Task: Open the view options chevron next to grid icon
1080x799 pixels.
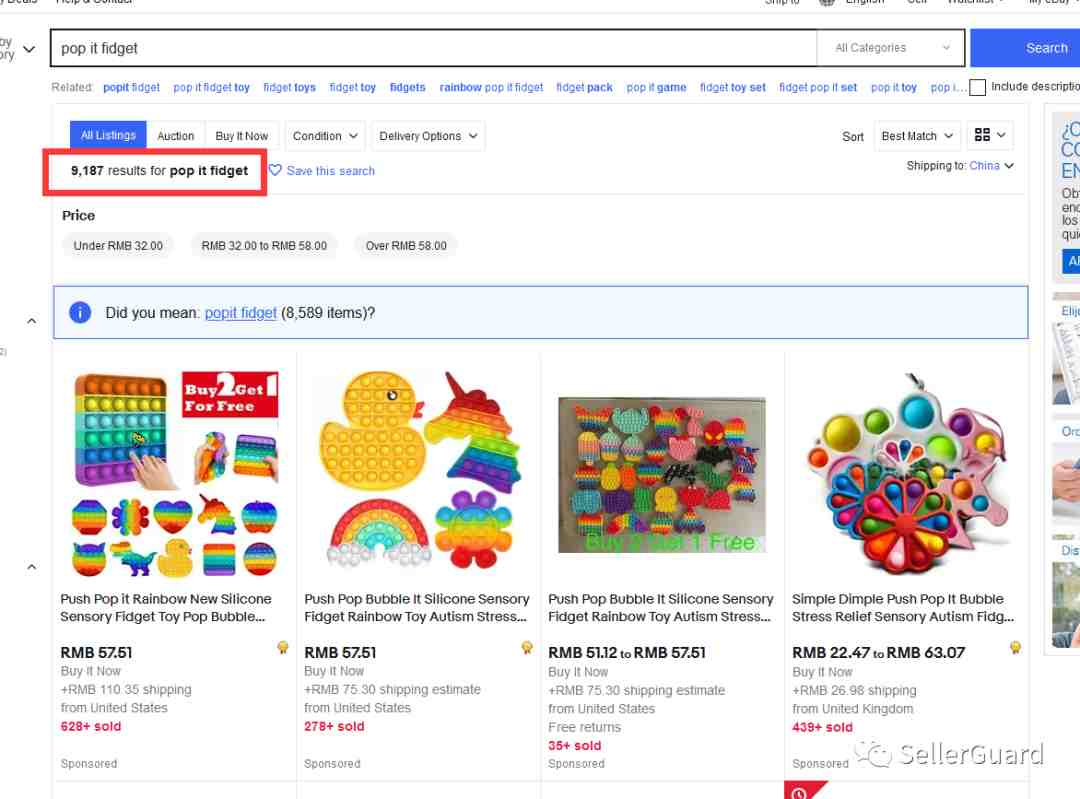Action: [x=1001, y=135]
